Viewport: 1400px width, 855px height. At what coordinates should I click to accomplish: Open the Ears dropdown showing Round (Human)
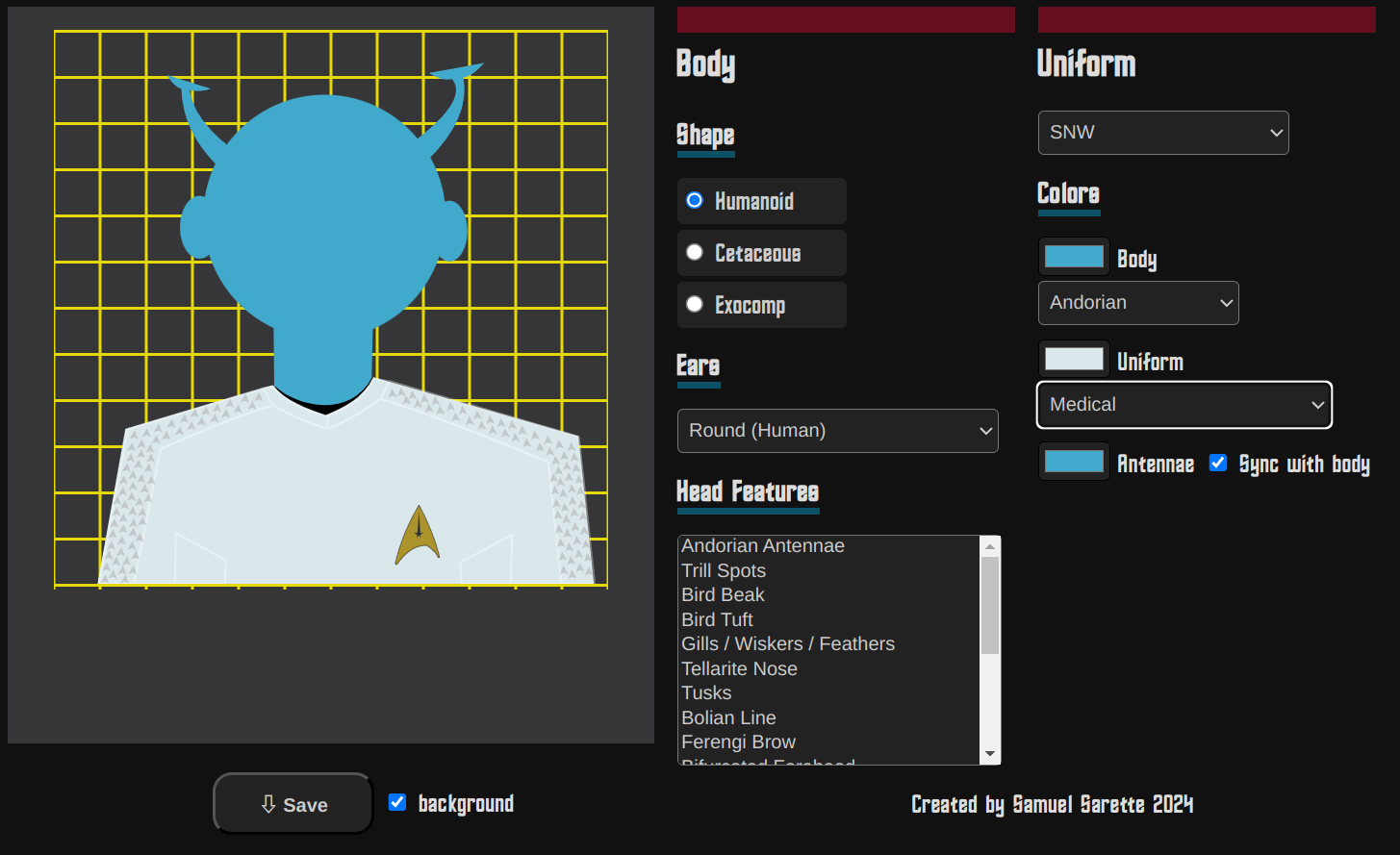838,431
